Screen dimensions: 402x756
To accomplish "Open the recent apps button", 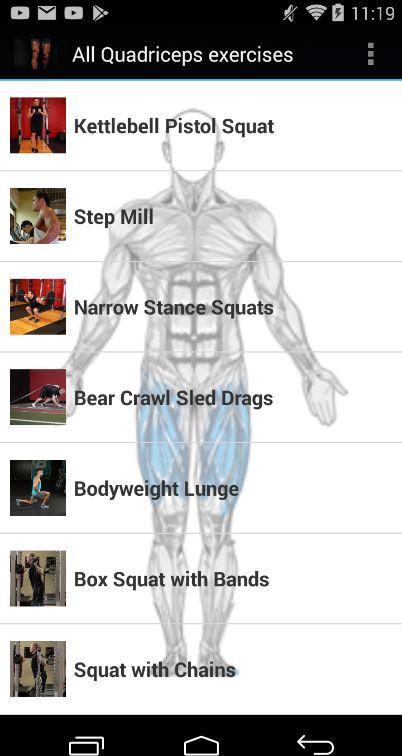I will [x=86, y=744].
